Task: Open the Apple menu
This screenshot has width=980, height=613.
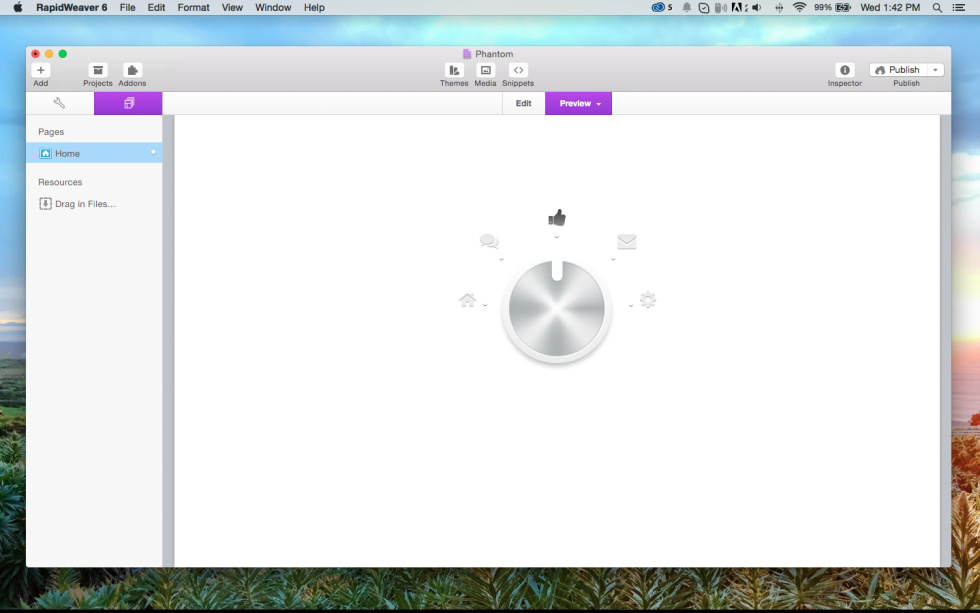Action: 18,7
